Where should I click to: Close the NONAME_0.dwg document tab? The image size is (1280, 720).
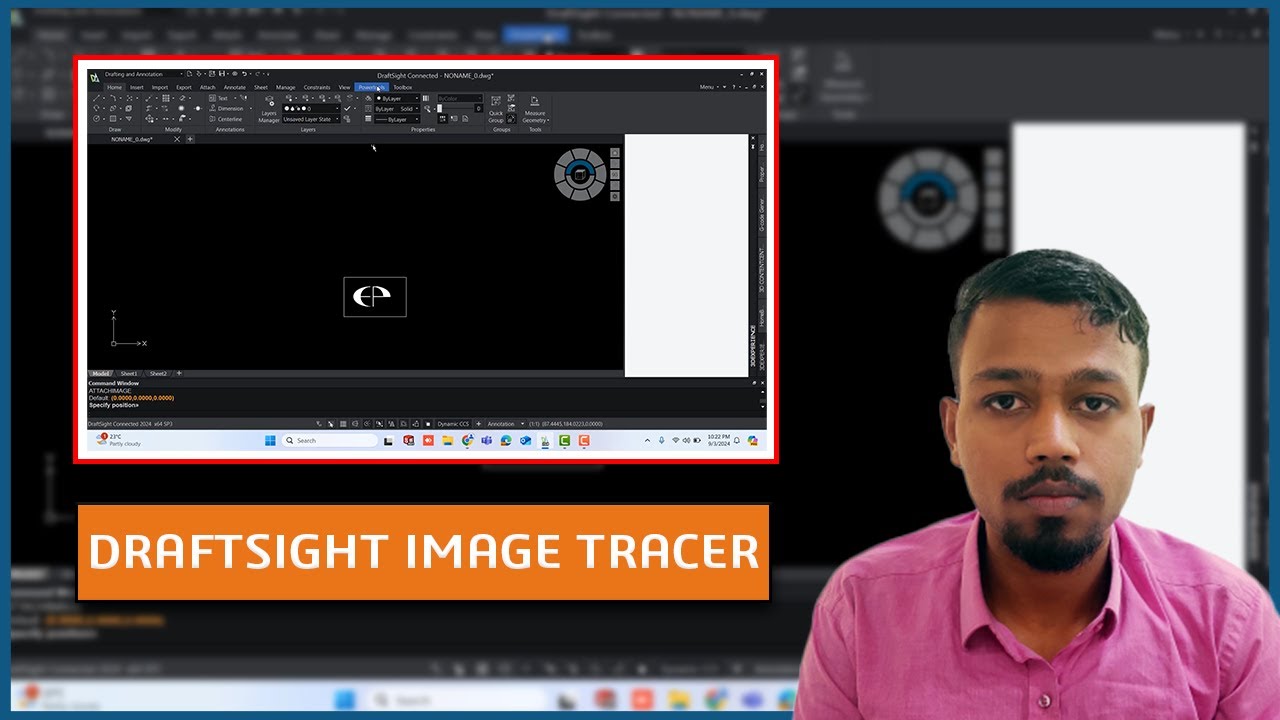point(177,139)
